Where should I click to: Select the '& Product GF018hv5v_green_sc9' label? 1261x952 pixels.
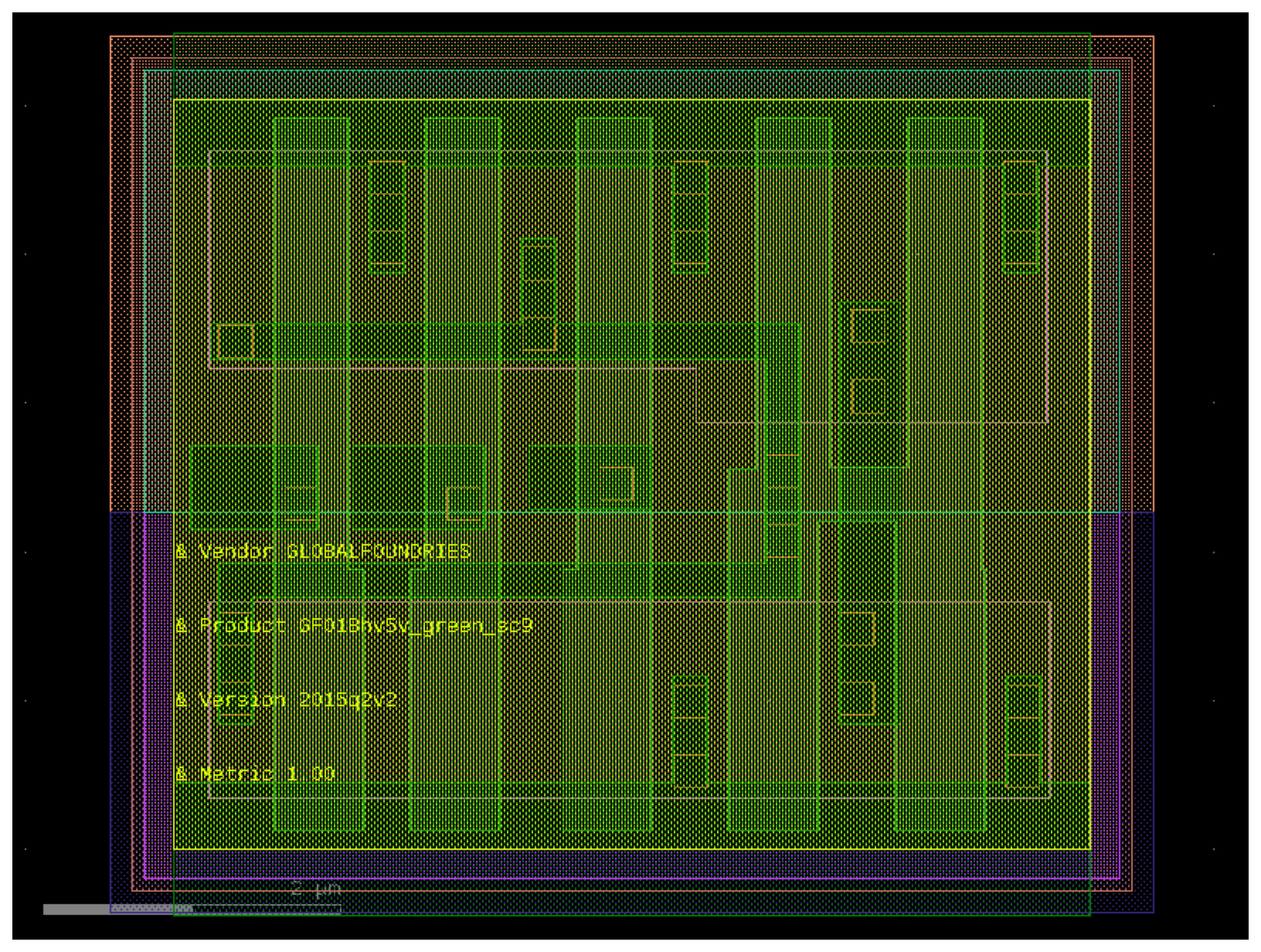click(x=354, y=626)
